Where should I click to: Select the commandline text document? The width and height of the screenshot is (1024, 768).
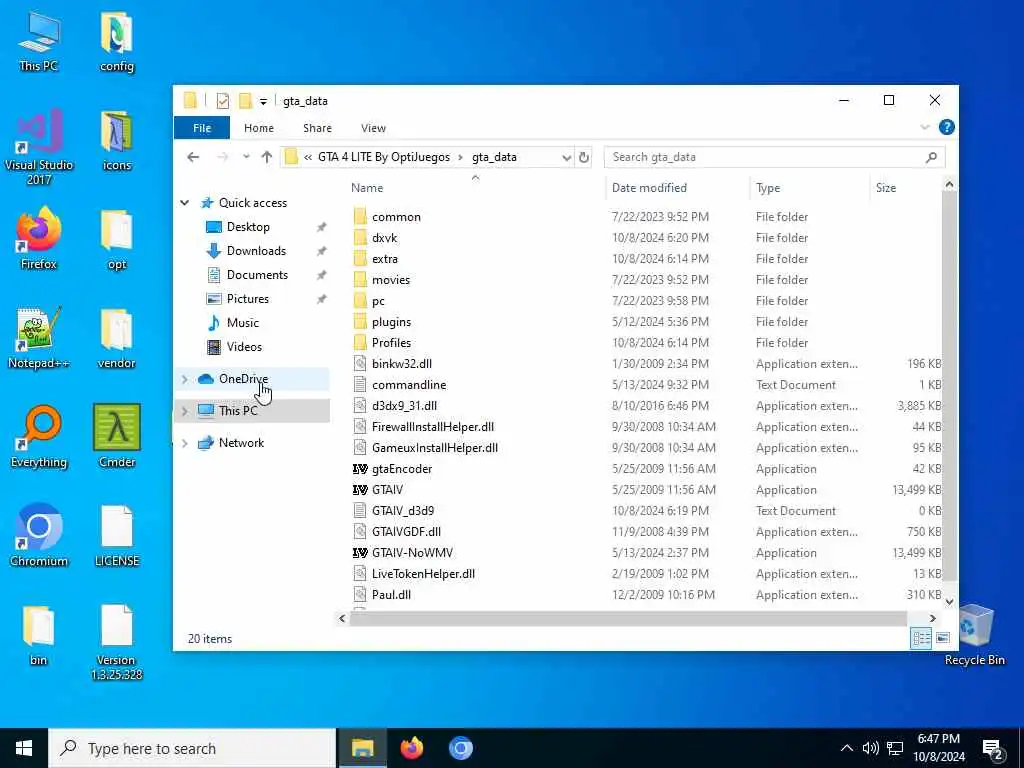pos(409,385)
